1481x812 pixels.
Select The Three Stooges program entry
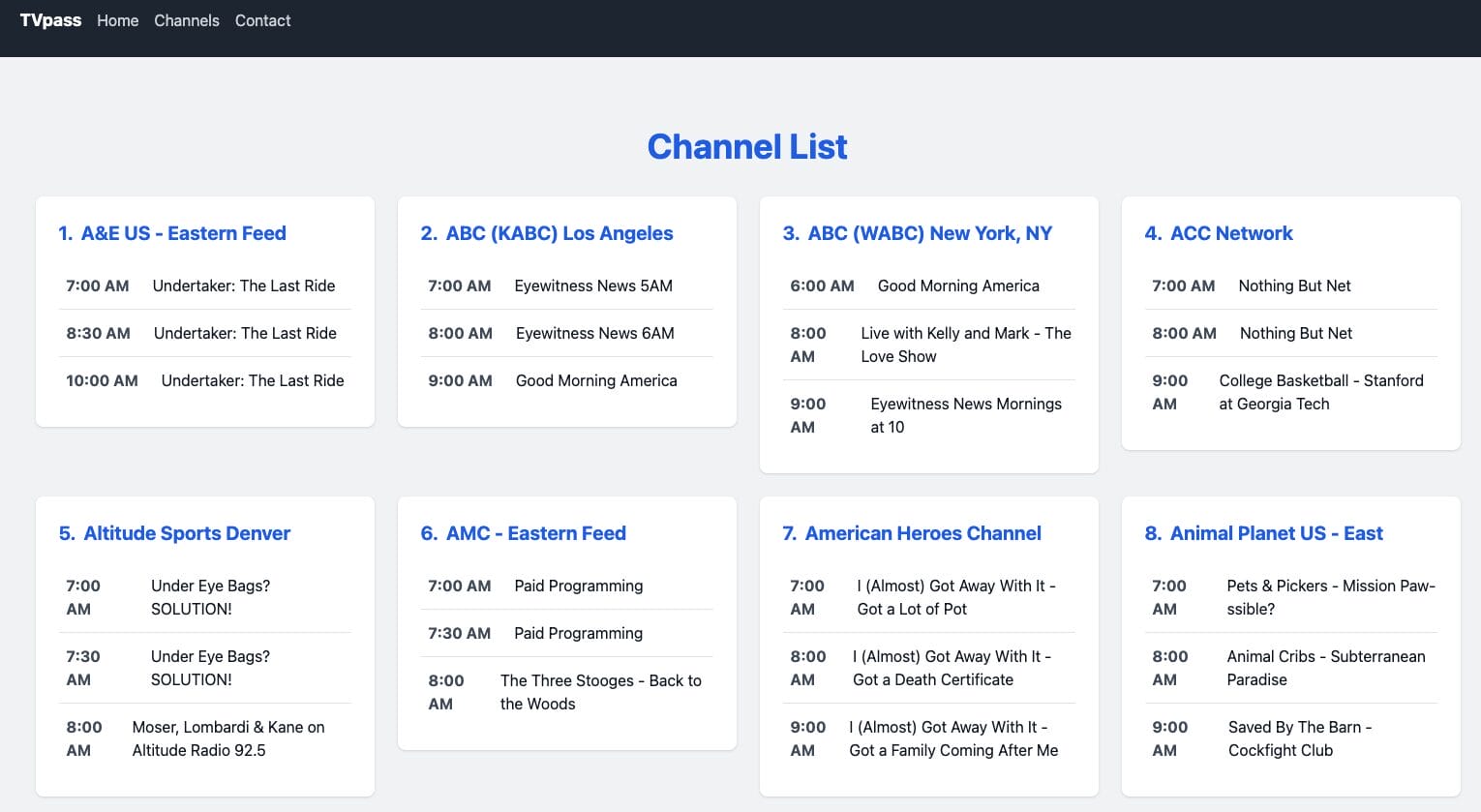pos(566,692)
